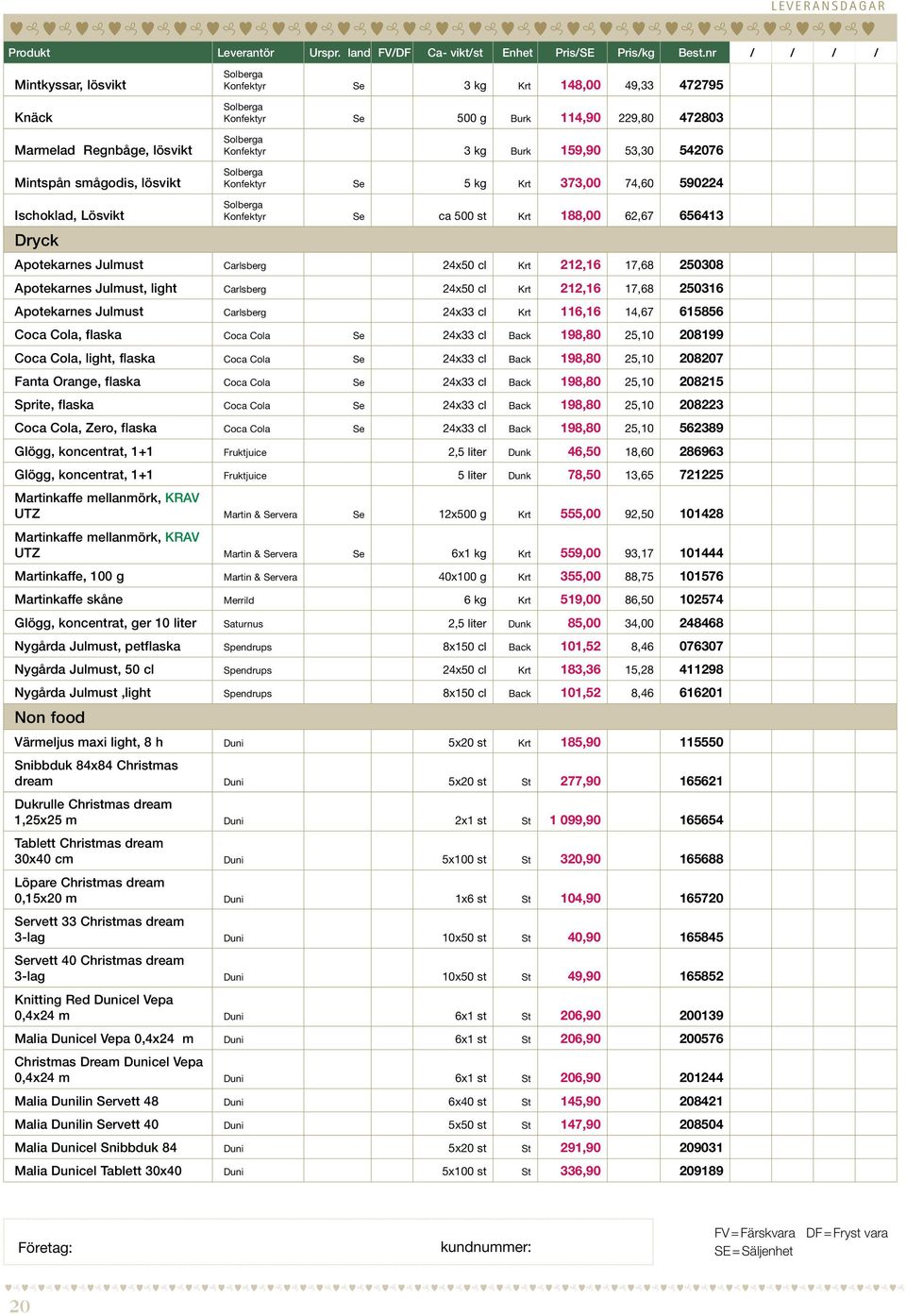This screenshot has width=906, height=1316.
Task: Select Malia Dunilin Servett 40 product
Action: tap(87, 1124)
